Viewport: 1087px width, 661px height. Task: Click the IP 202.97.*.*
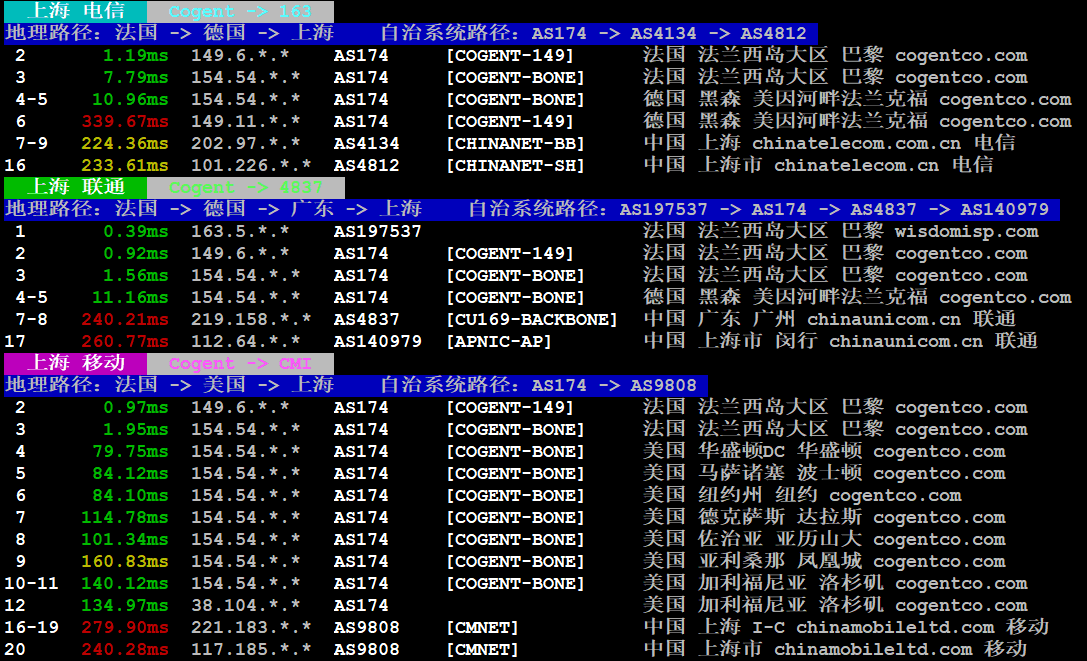pyautogui.click(x=245, y=144)
